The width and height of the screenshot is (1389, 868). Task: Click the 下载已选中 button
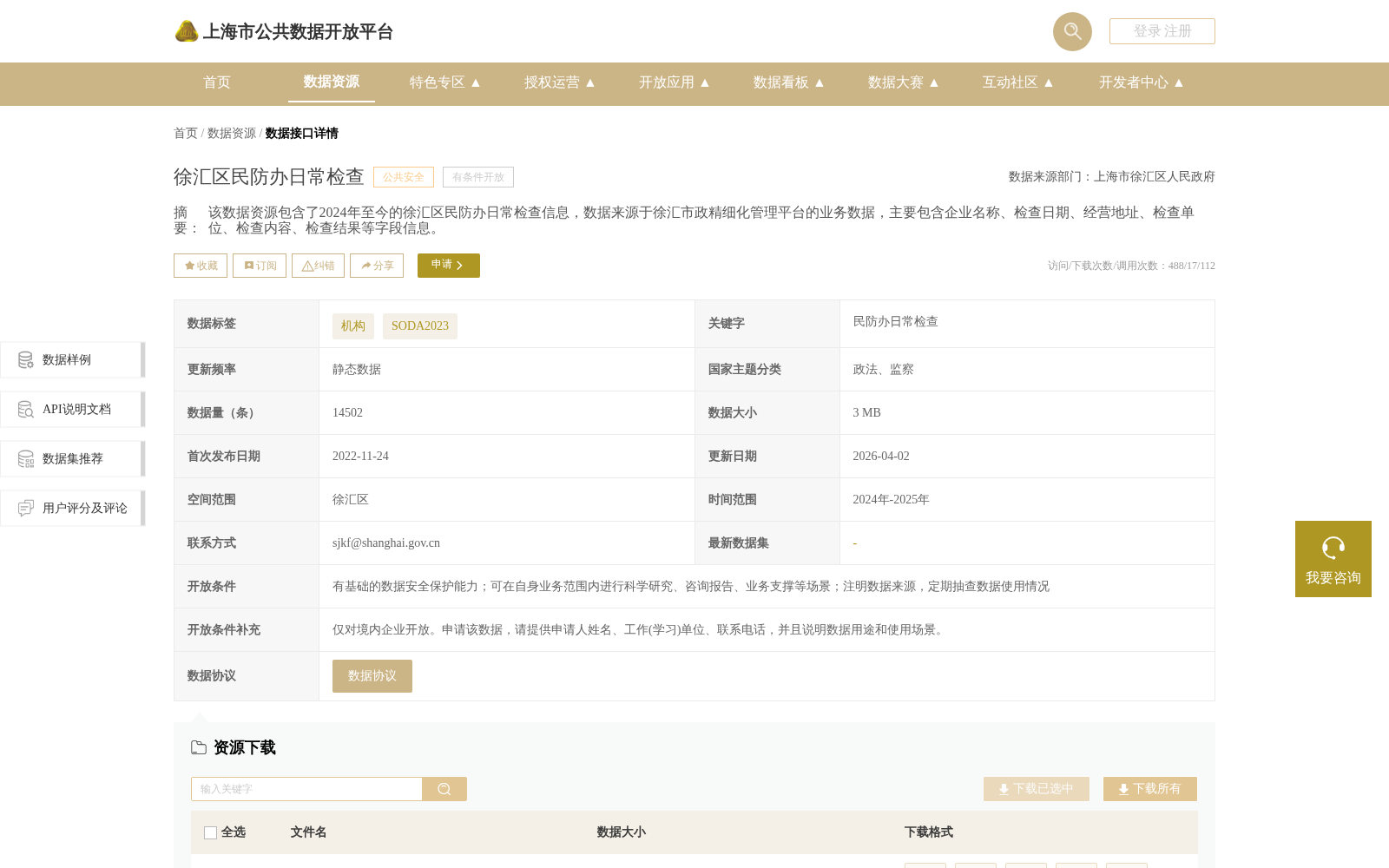(x=1037, y=789)
